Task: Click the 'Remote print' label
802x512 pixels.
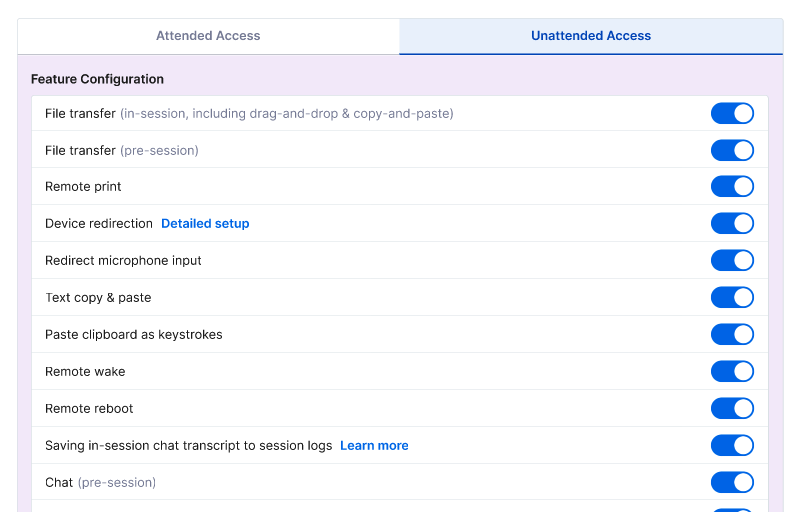Action: (83, 187)
